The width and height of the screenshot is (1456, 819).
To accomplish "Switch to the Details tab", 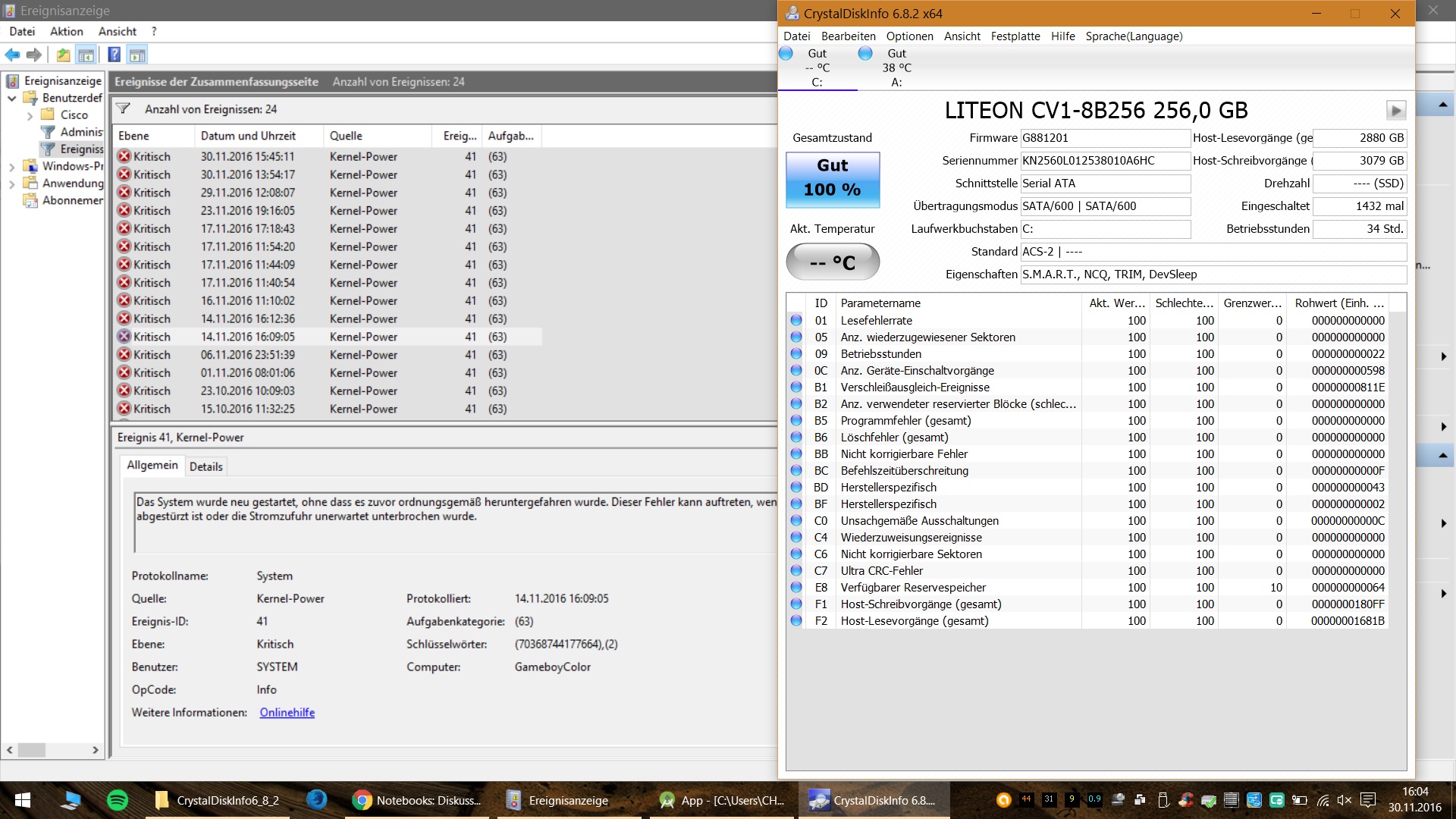I will (x=206, y=466).
